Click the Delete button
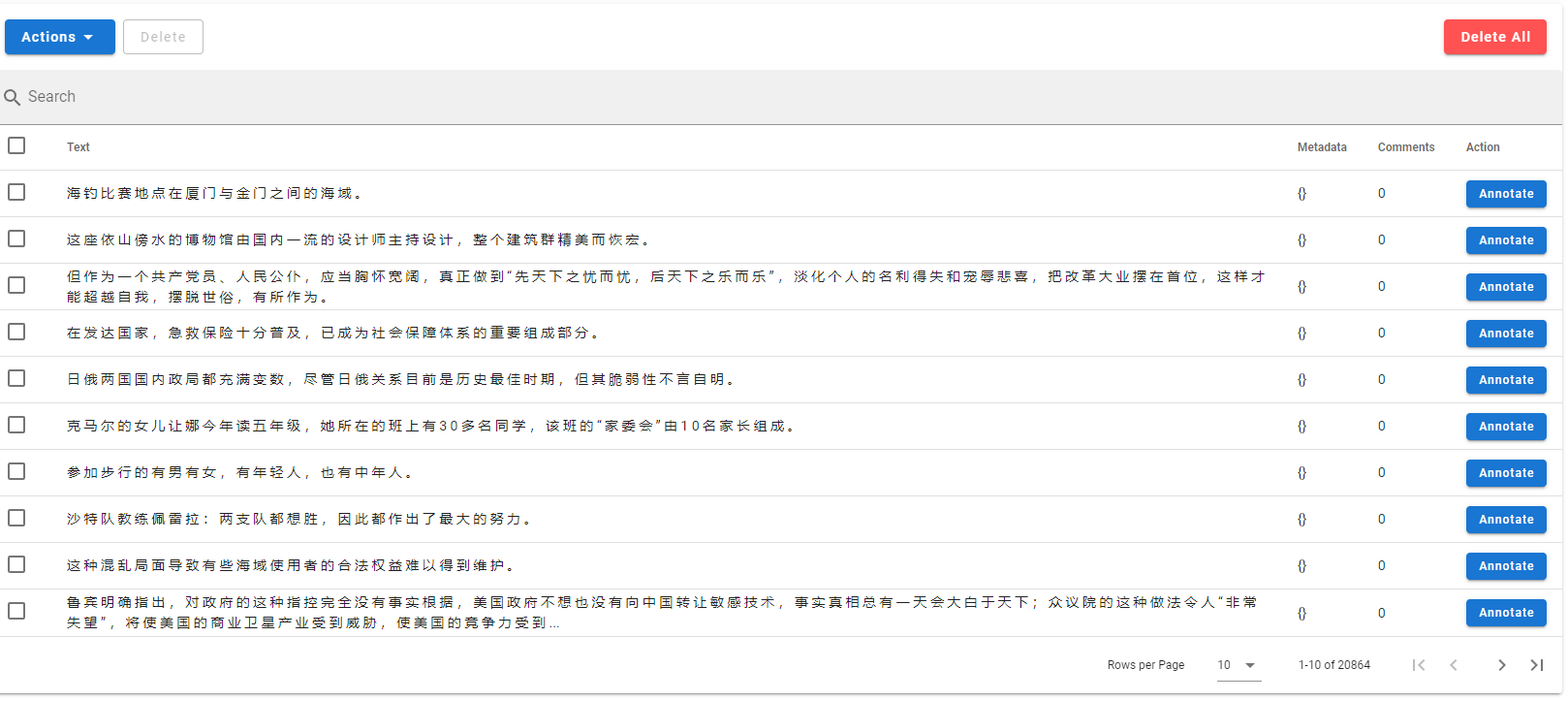 tap(163, 37)
